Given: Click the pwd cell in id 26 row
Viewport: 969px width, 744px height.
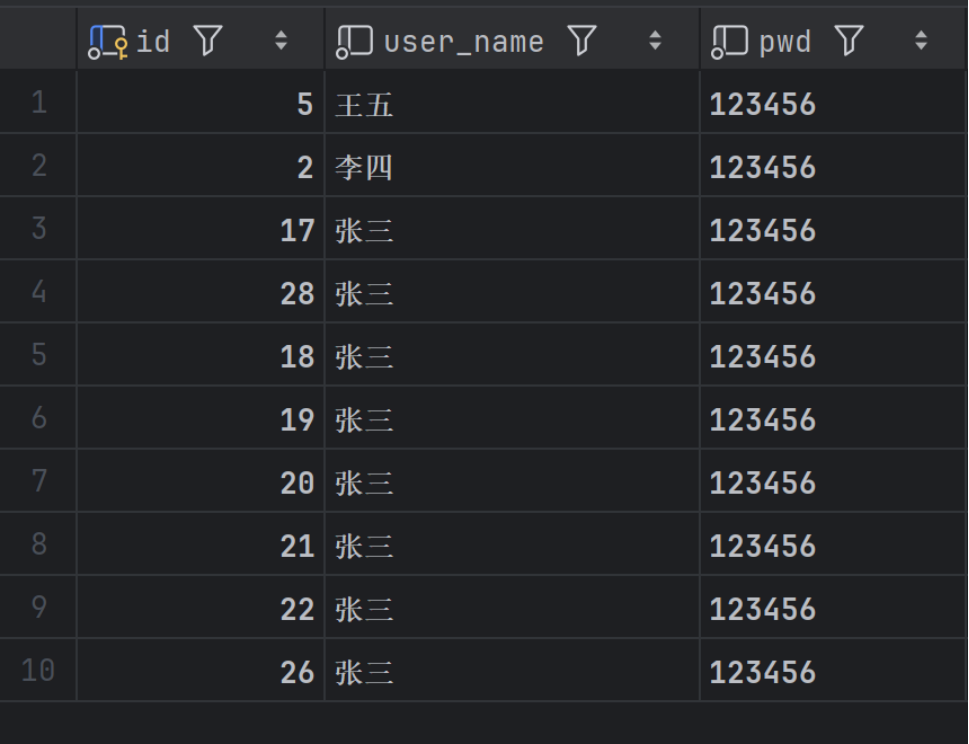Looking at the screenshot, I should 834,670.
